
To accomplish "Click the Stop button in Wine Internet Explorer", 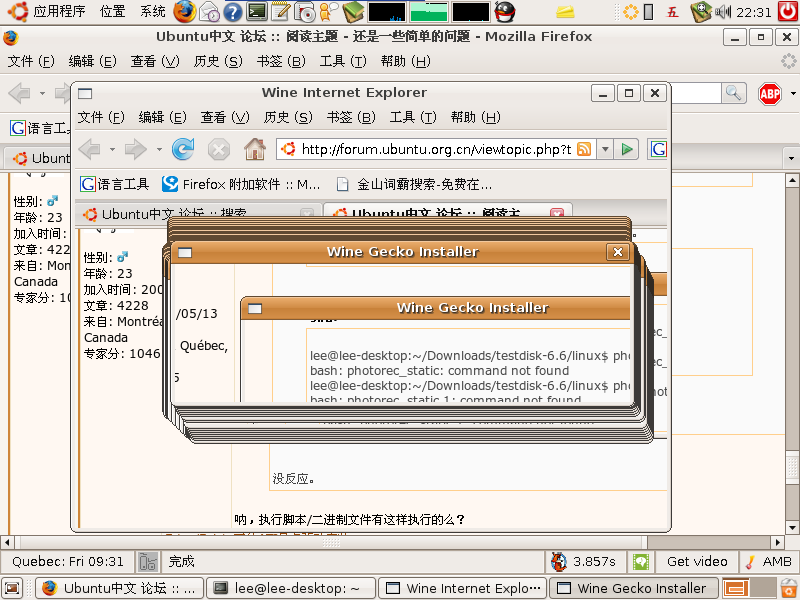I will click(218, 149).
